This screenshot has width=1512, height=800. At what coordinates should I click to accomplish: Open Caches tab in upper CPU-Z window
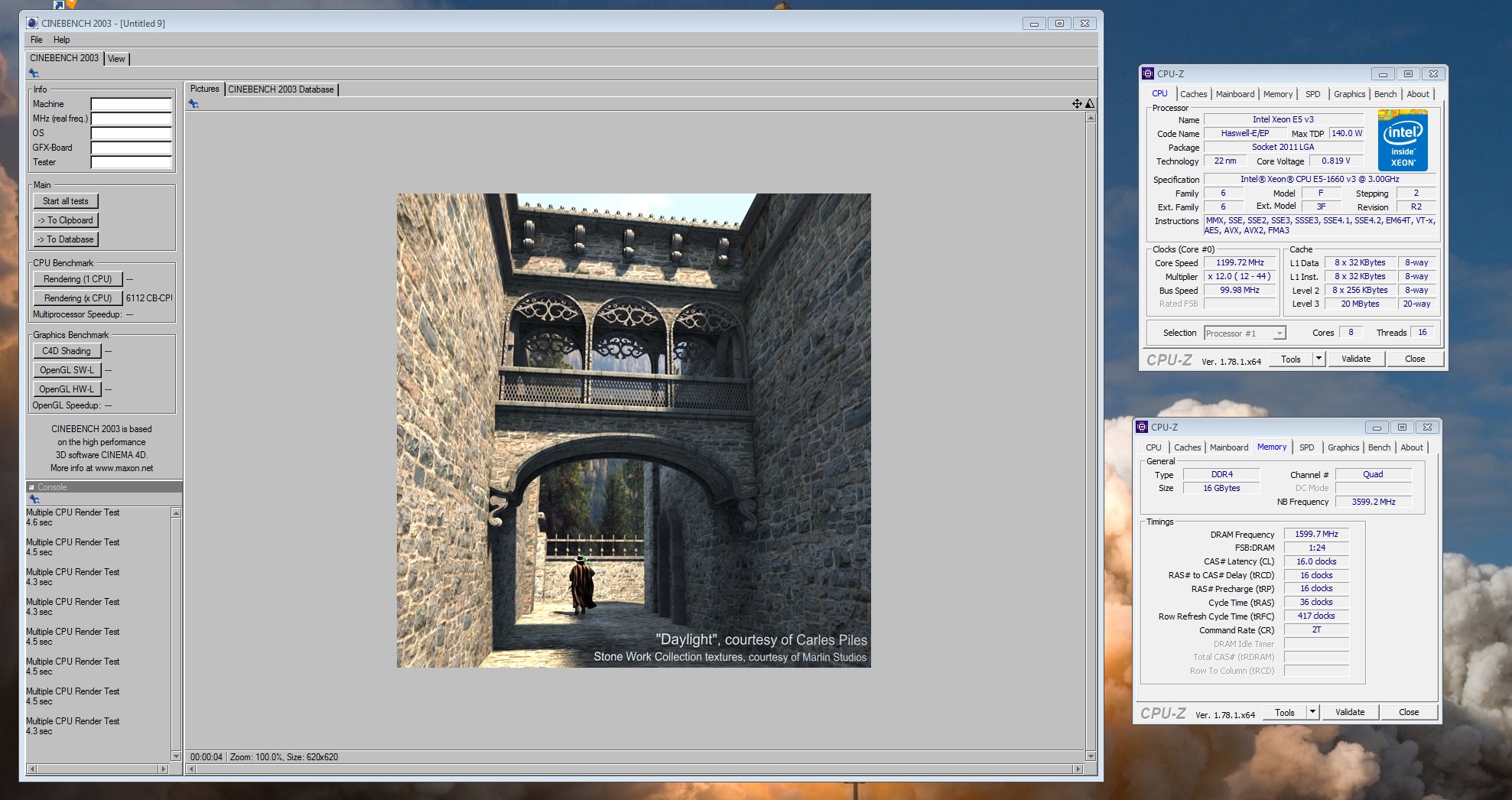pyautogui.click(x=1193, y=94)
